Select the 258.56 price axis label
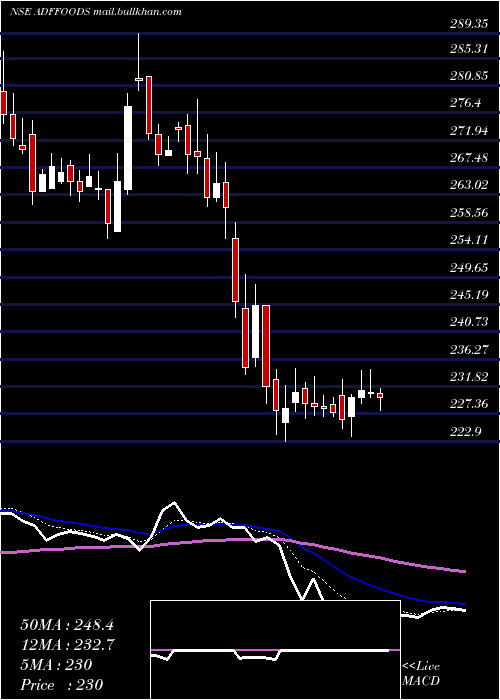Screen dimensions: 500x700 469,212
